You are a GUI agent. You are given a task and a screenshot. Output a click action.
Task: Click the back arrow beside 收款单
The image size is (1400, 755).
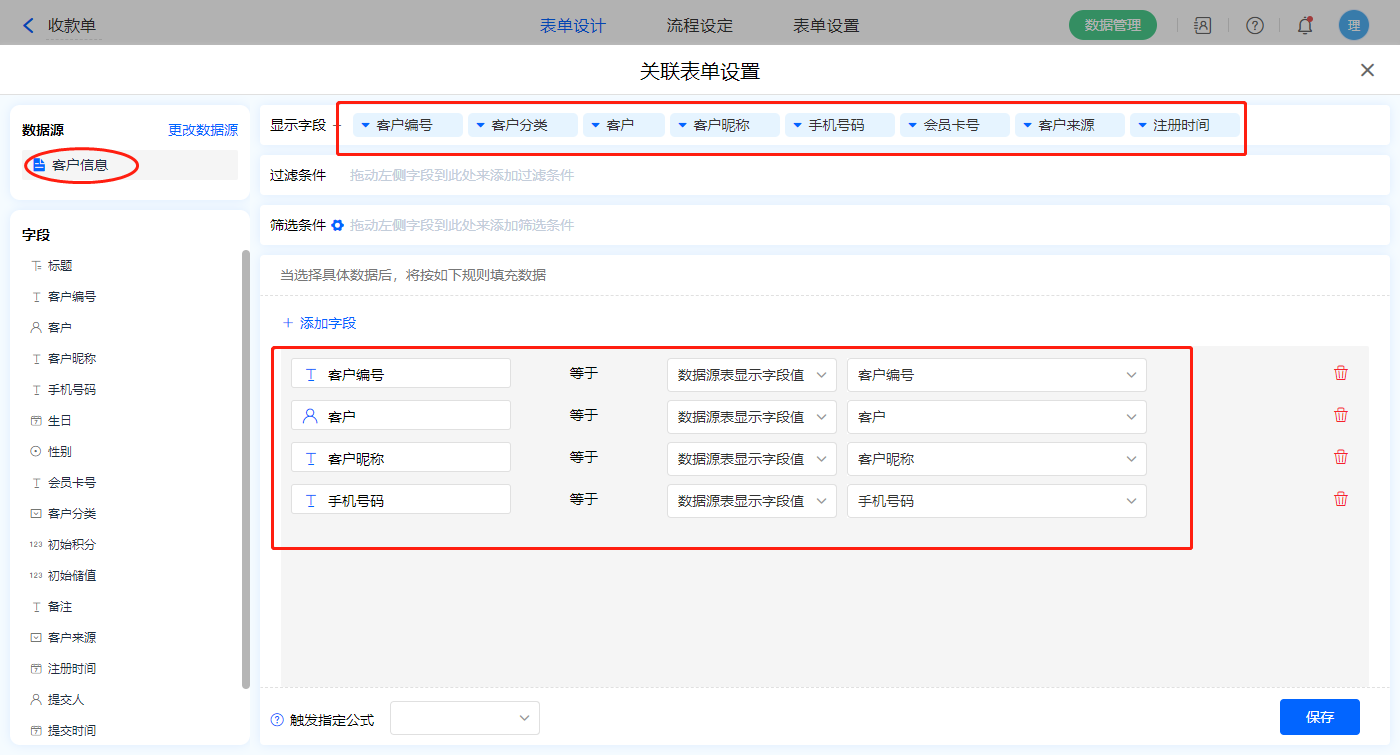click(28, 26)
